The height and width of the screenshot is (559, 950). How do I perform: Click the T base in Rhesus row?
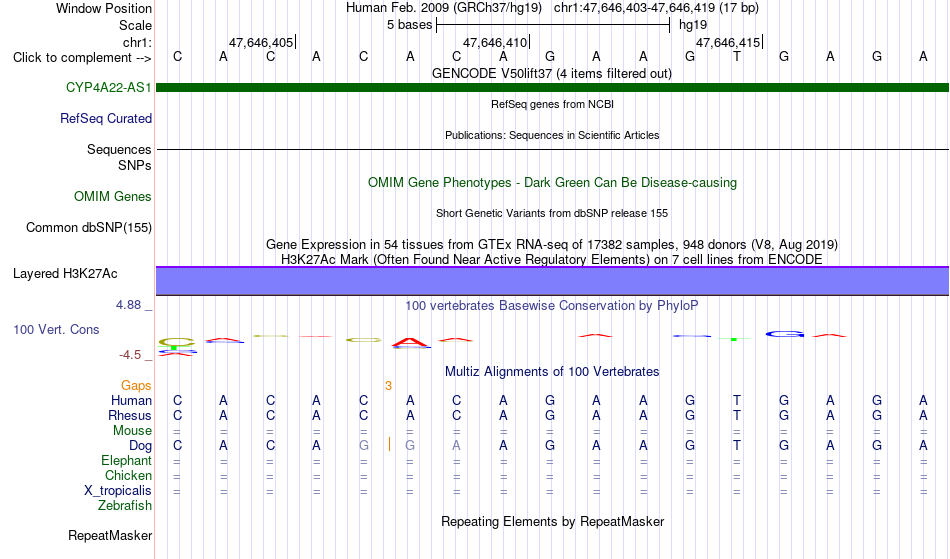tap(737, 415)
